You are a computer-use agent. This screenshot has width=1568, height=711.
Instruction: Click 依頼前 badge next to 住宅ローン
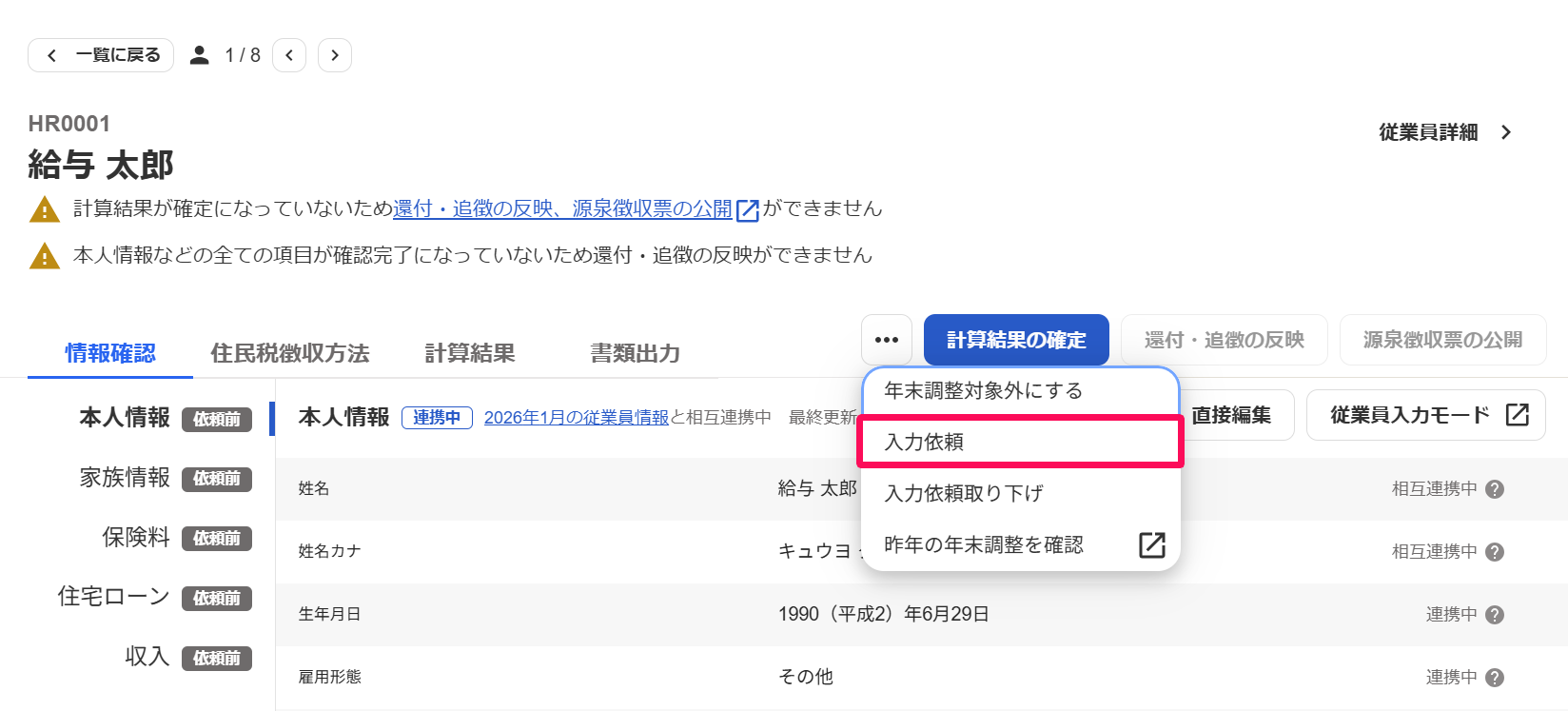[x=217, y=599]
